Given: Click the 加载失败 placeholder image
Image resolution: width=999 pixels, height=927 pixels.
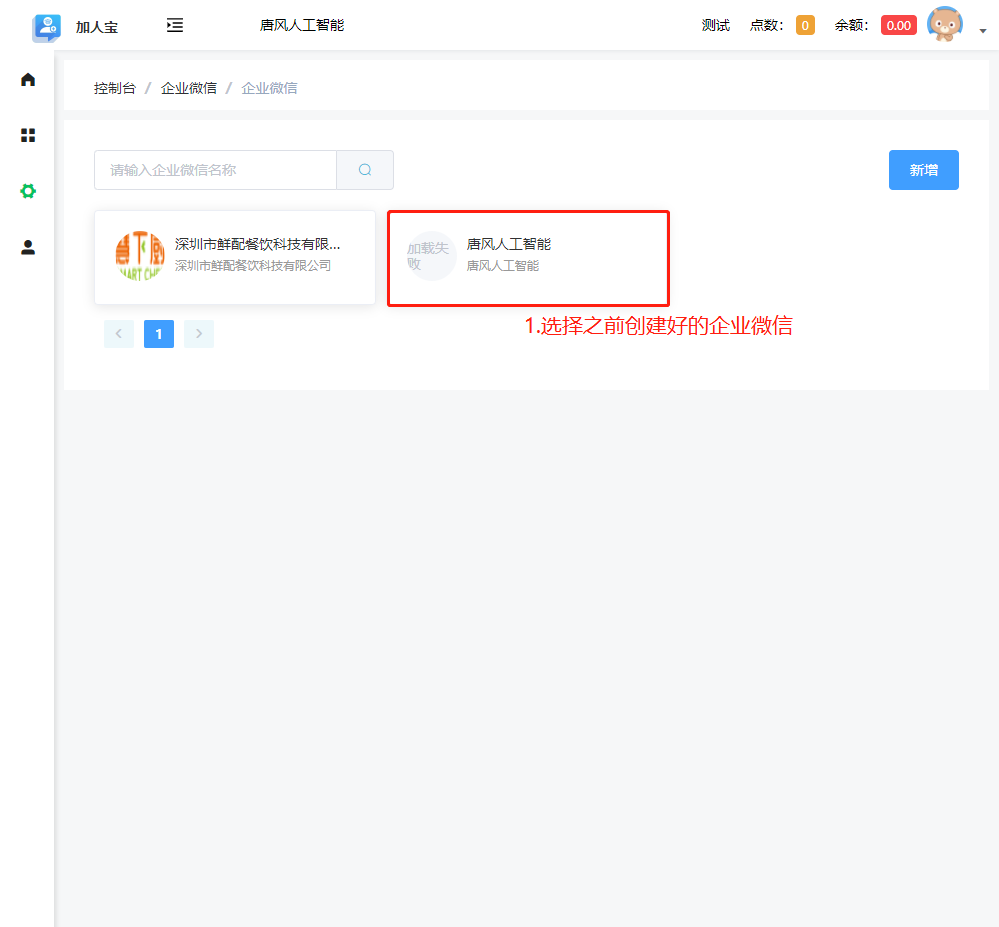Looking at the screenshot, I should click(431, 256).
